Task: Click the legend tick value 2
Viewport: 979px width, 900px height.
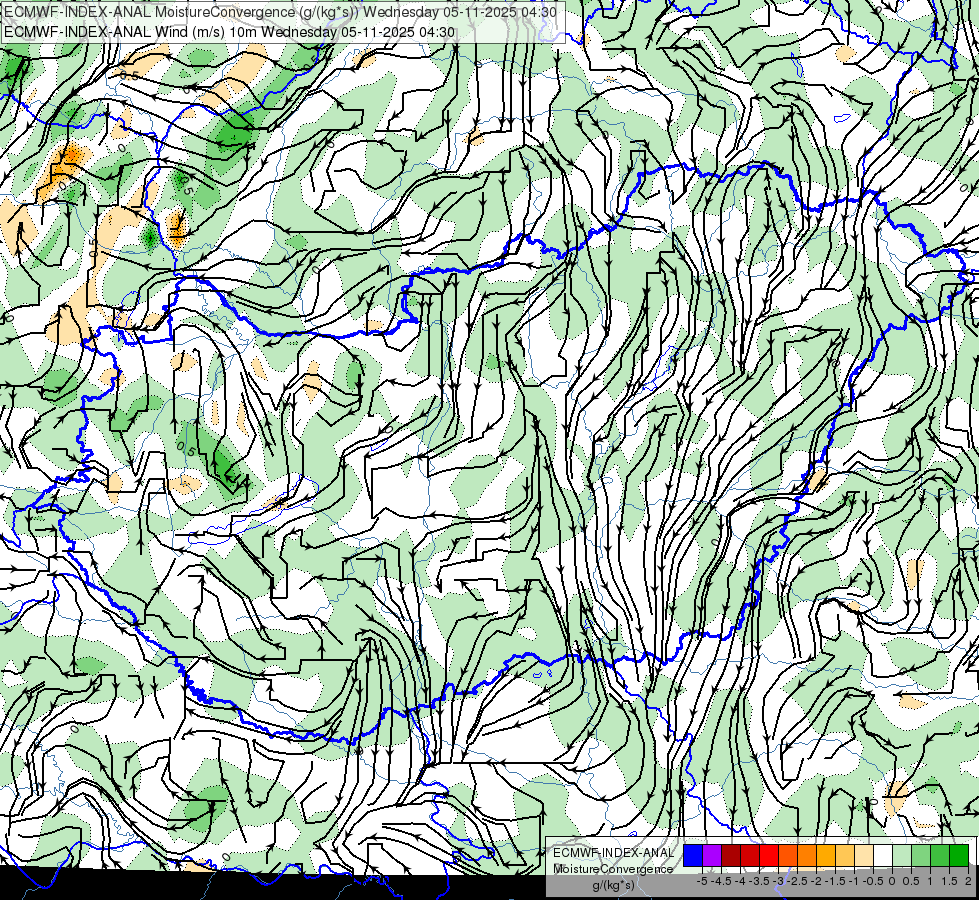Action: (x=968, y=881)
